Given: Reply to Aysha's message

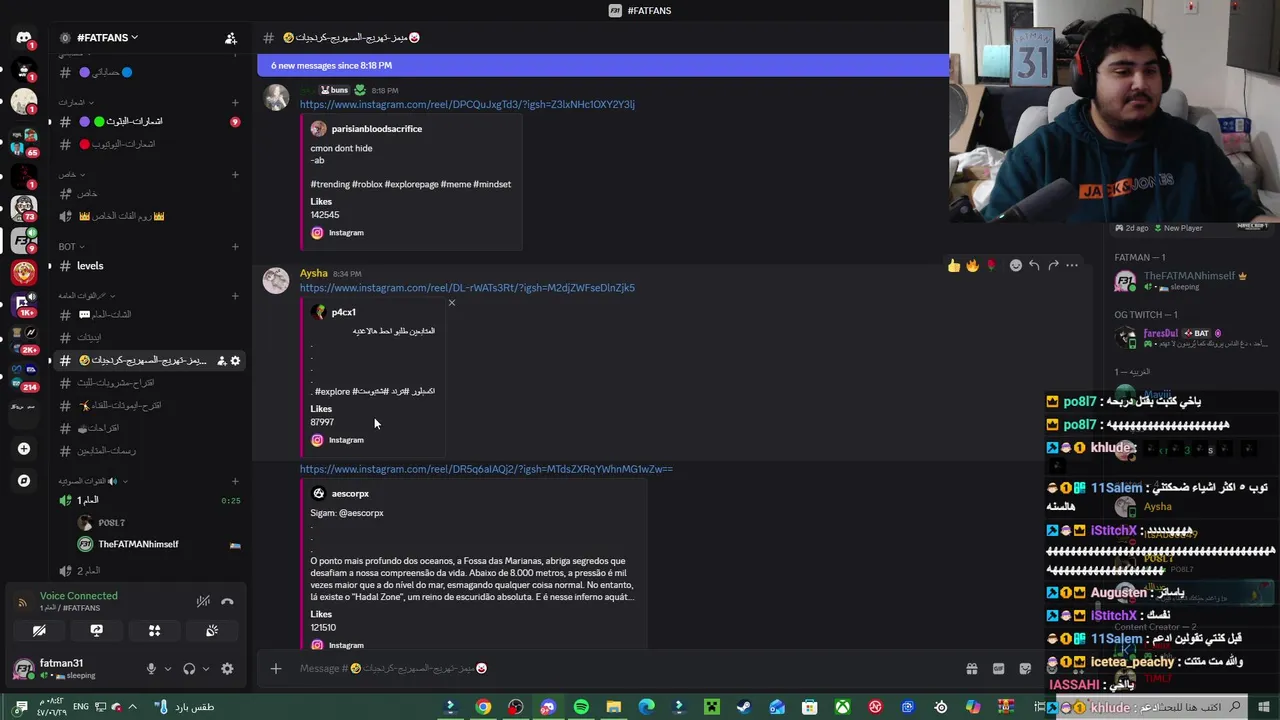Looking at the screenshot, I should [x=1034, y=265].
